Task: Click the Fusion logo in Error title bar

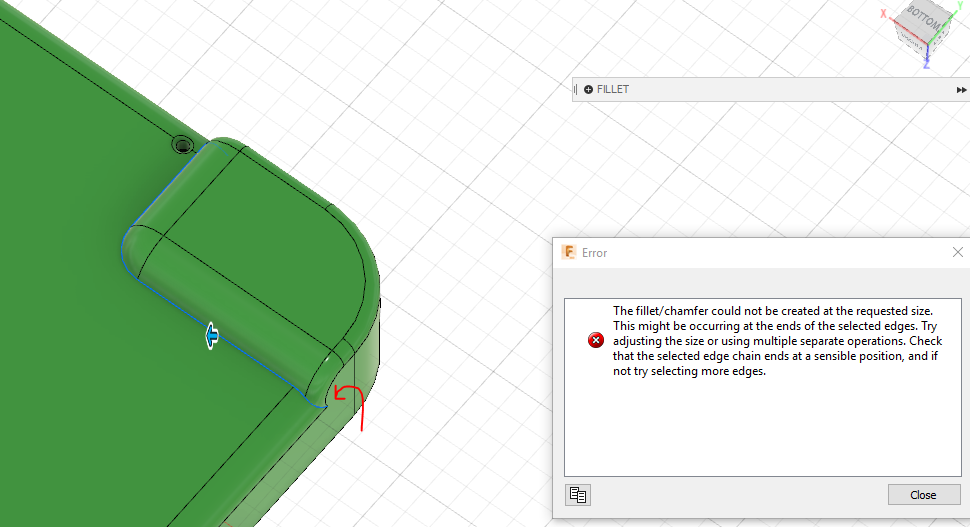Action: [x=568, y=252]
